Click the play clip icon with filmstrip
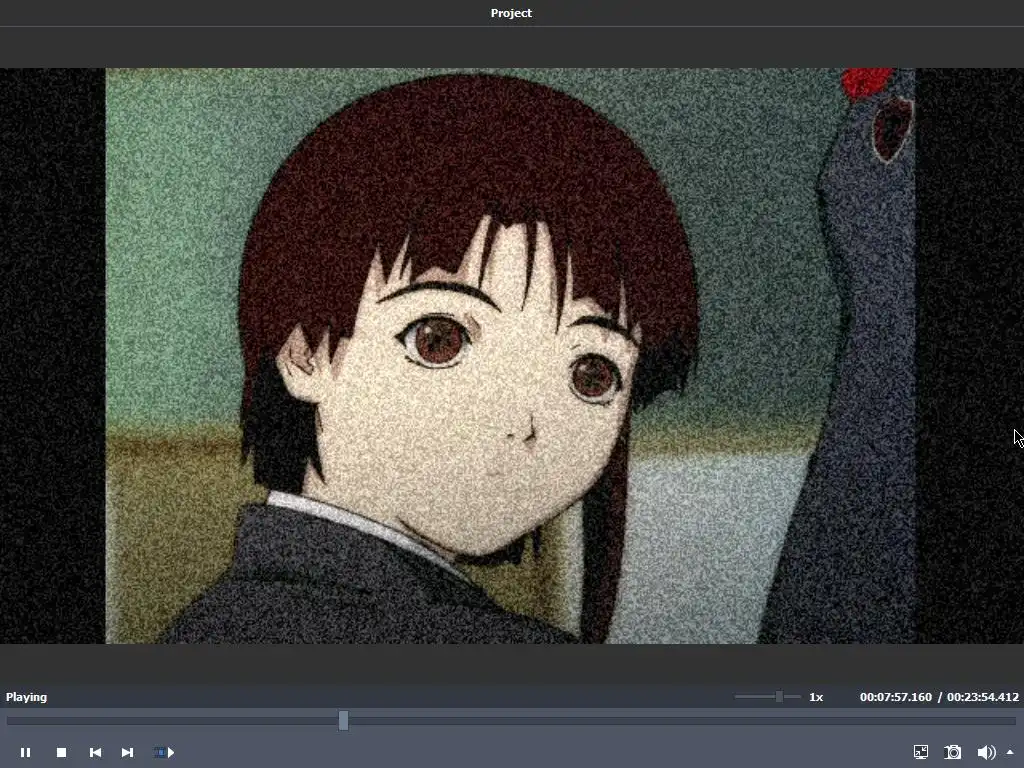The image size is (1024, 768). coord(164,752)
